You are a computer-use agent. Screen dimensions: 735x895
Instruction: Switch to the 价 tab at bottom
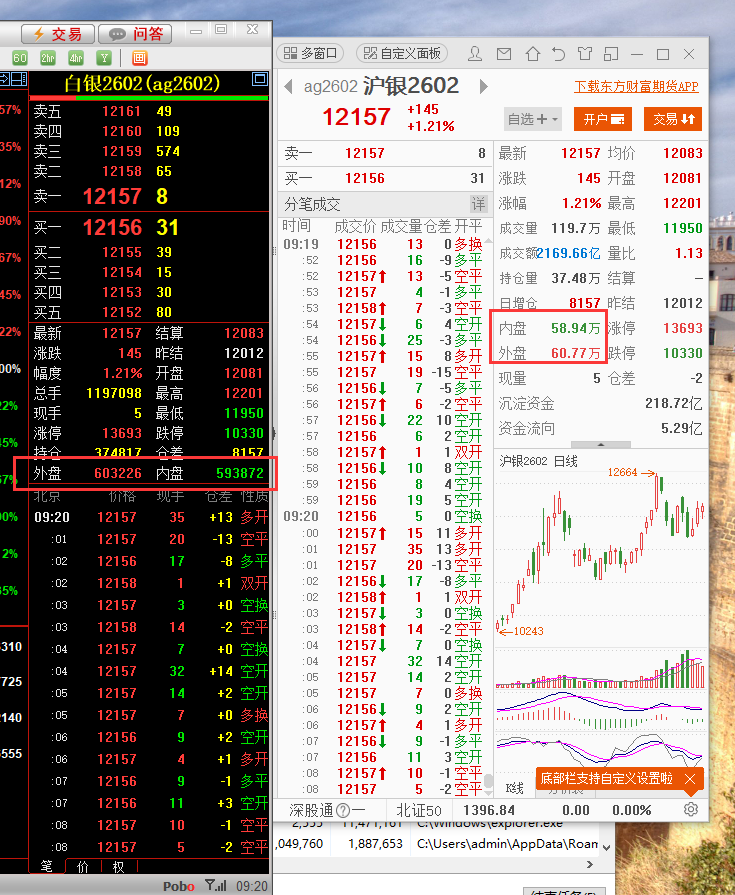[82, 866]
